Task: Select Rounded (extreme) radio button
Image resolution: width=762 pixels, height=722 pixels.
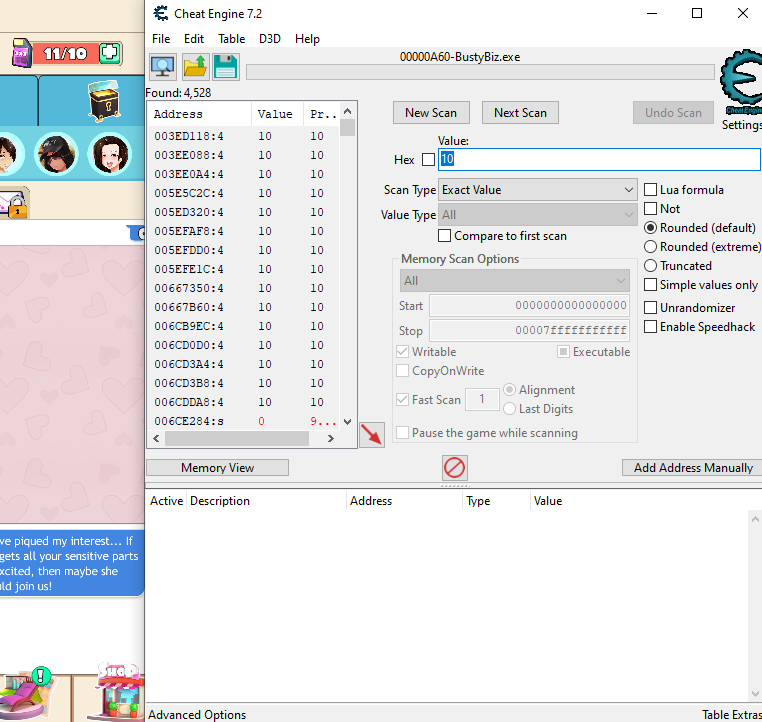Action: tap(650, 247)
